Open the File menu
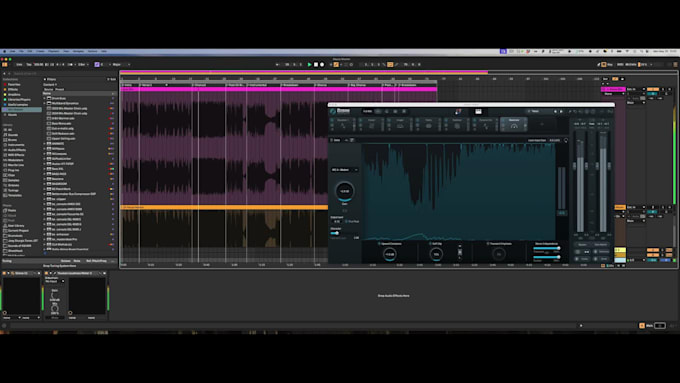This screenshot has width=680, height=383. 21,51
